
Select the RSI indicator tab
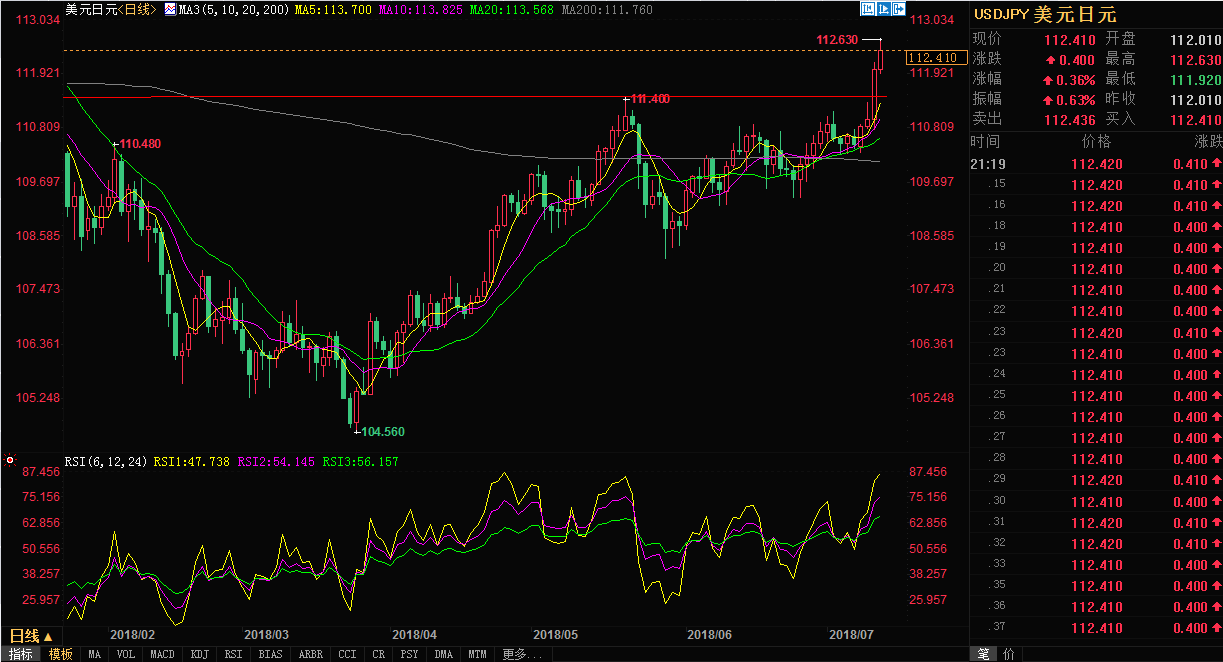tap(233, 654)
